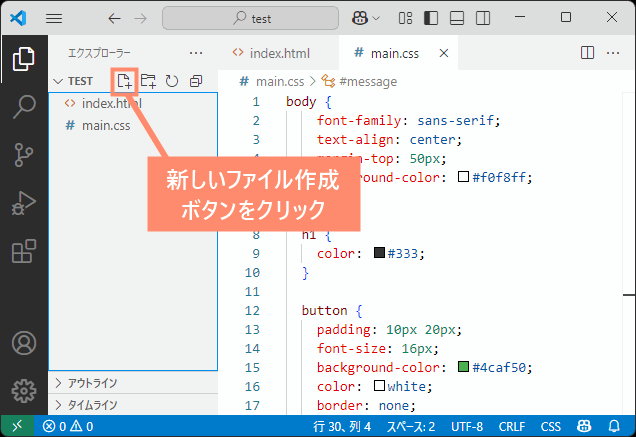This screenshot has width=636, height=437.
Task: Place cursor on the button { line
Action: click(332, 310)
